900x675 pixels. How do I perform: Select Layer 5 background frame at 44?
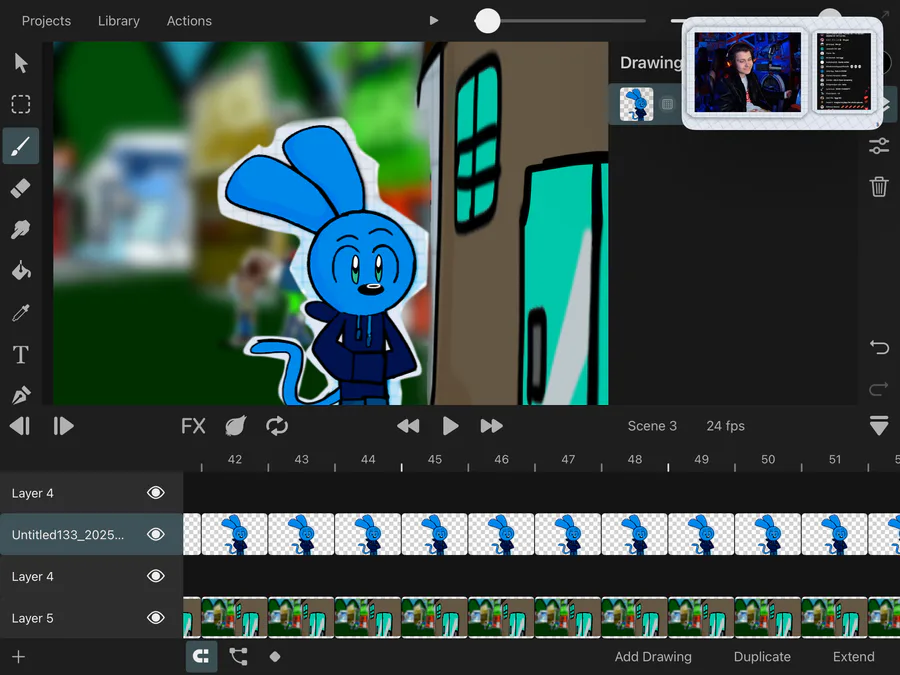[x=367, y=618]
